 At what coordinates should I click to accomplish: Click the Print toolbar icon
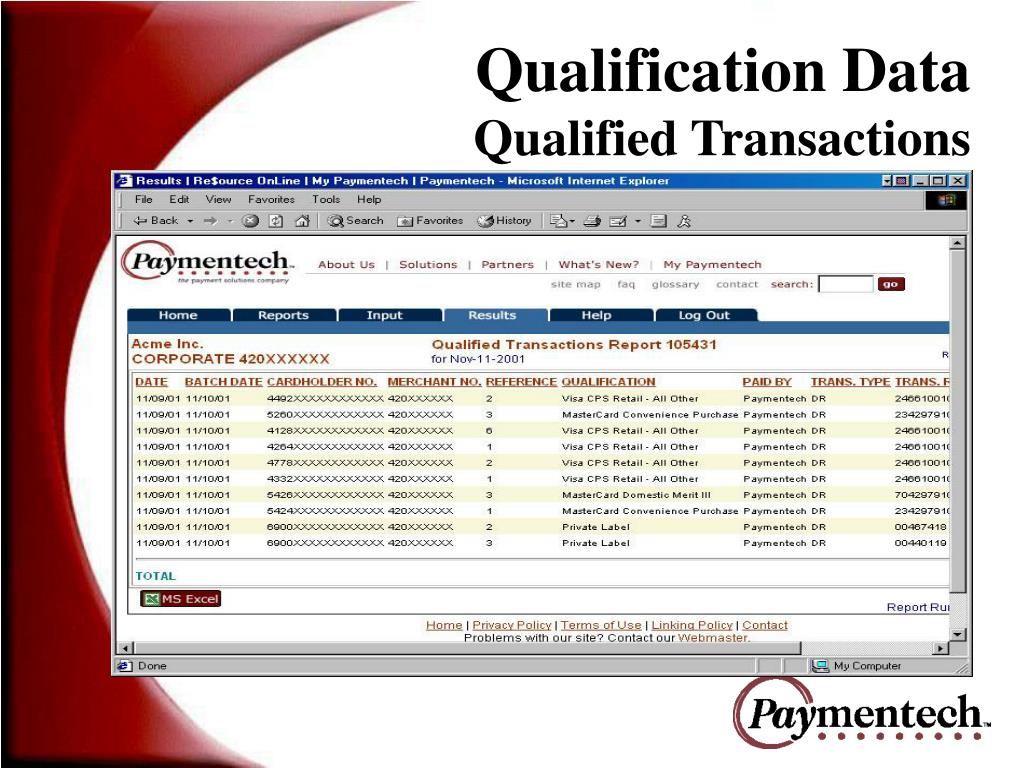[592, 221]
